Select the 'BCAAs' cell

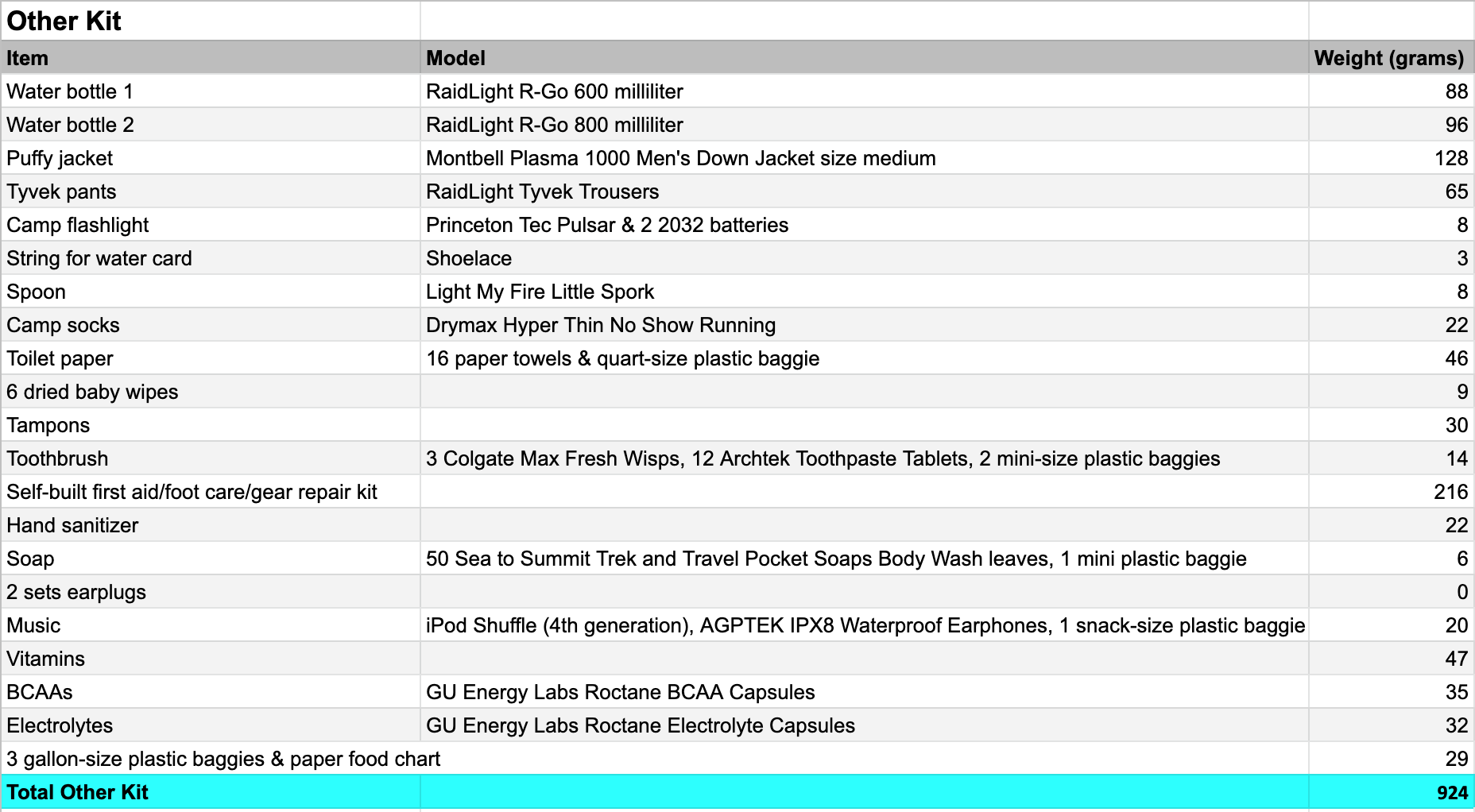pos(211,692)
